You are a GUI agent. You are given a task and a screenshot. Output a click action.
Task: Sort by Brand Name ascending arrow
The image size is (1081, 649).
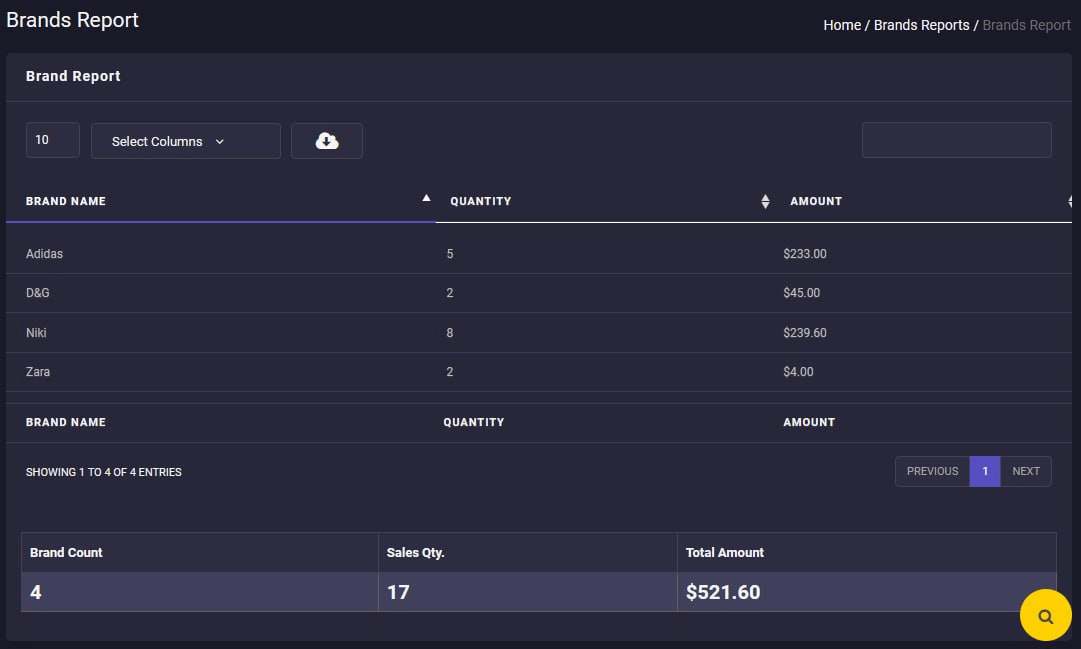(427, 199)
